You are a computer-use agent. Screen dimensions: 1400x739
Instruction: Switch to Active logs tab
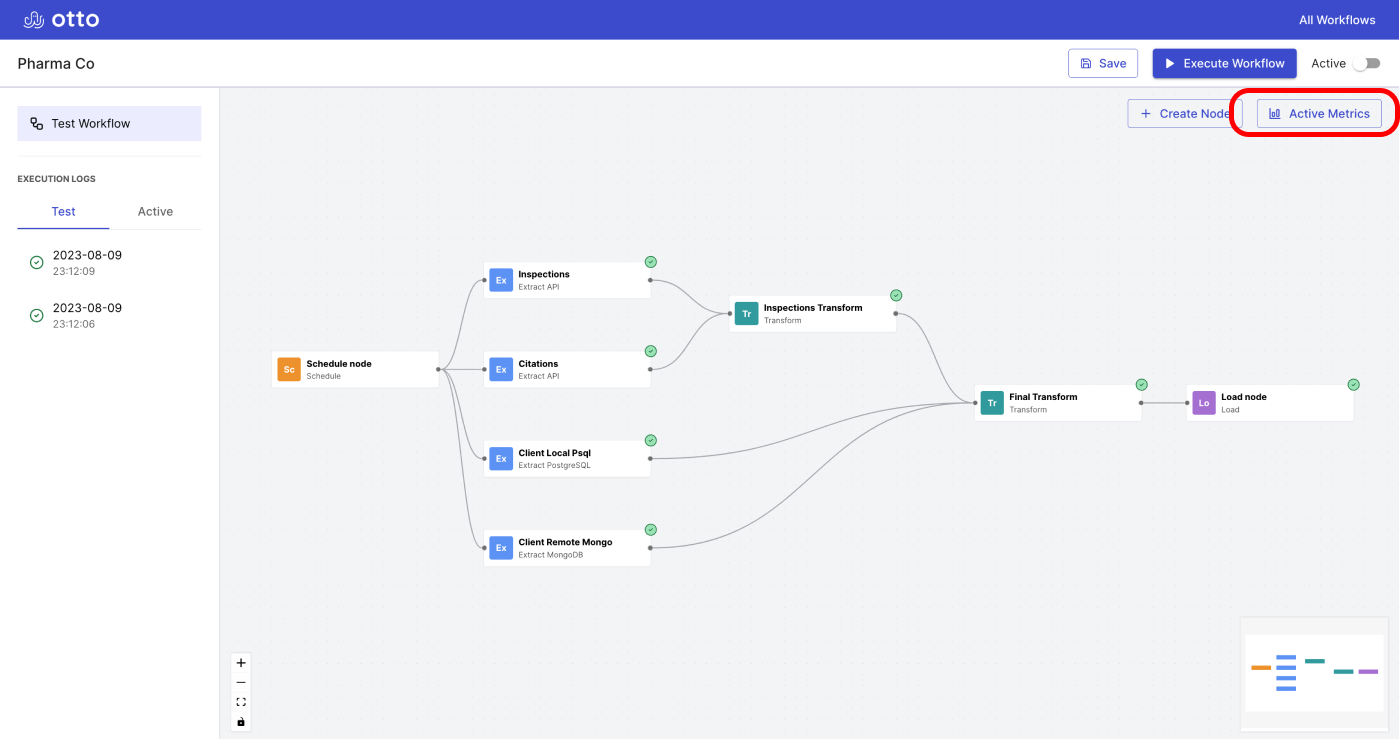coord(155,212)
